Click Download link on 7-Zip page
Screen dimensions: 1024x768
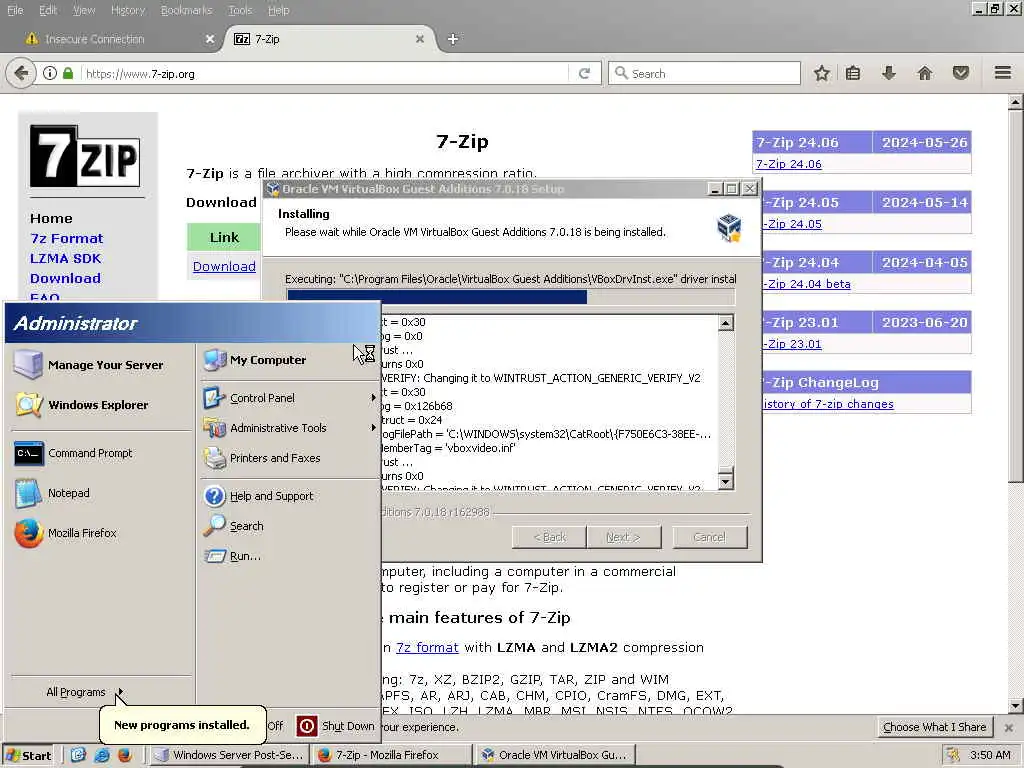point(224,266)
